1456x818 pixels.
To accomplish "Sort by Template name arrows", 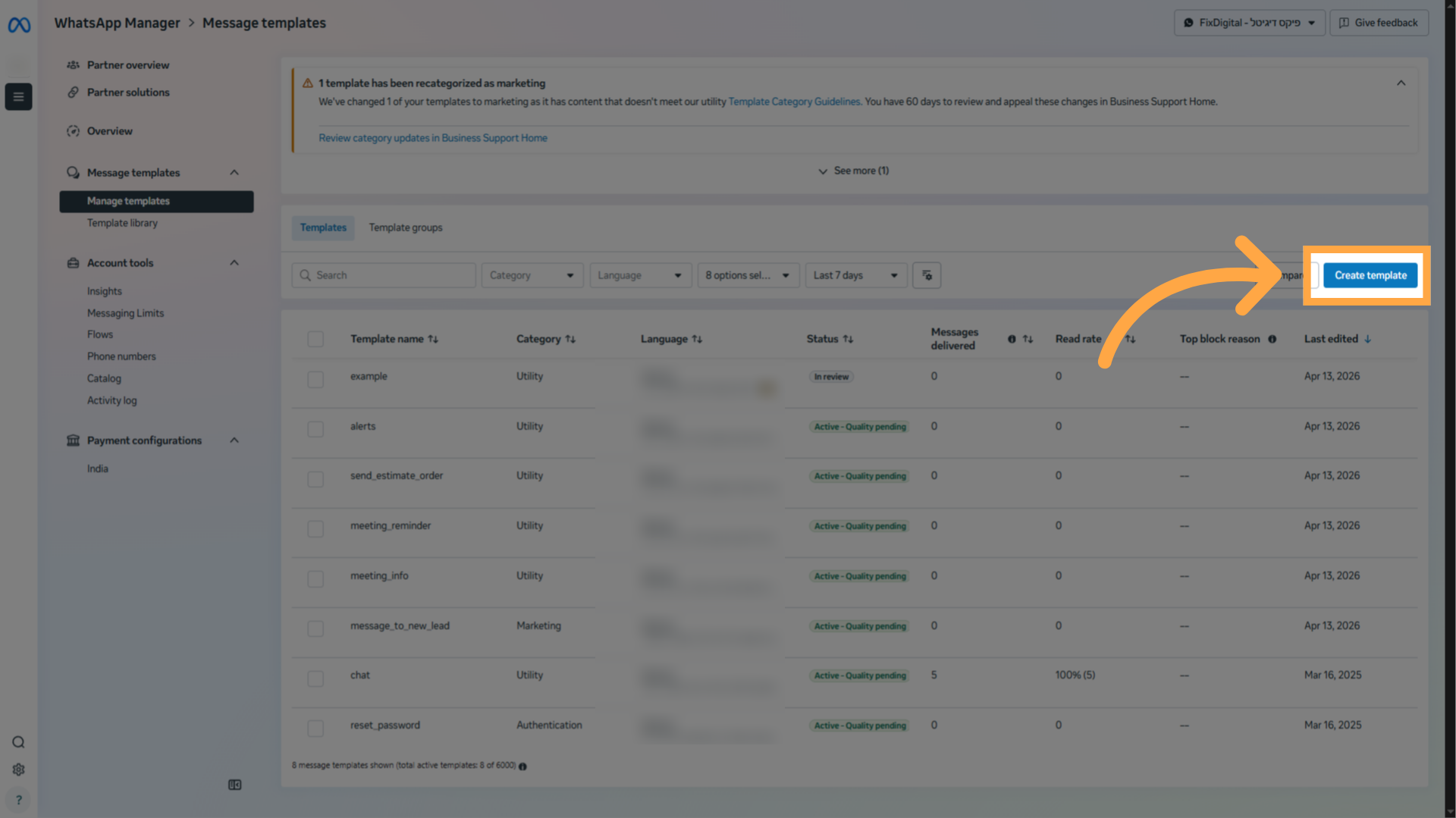I will click(433, 339).
